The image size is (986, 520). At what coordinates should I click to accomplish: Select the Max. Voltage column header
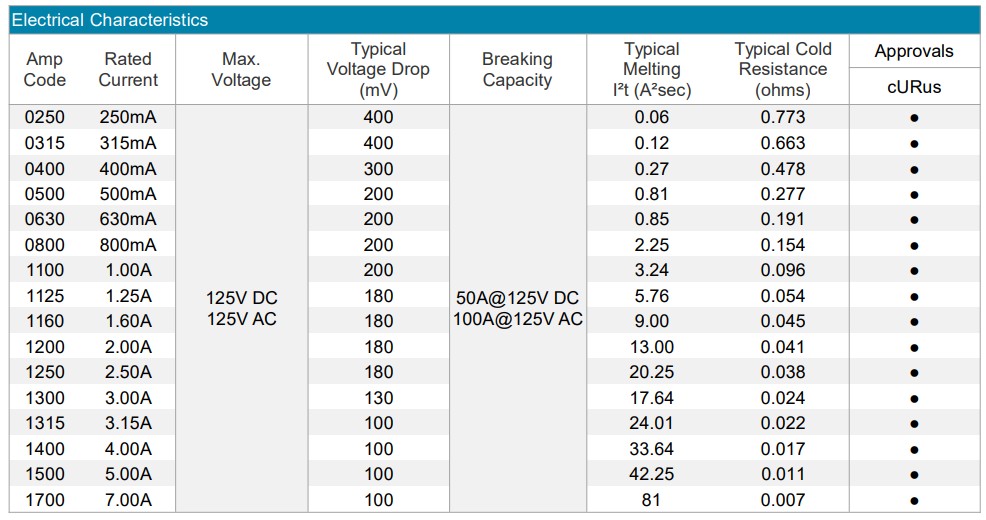point(241,69)
